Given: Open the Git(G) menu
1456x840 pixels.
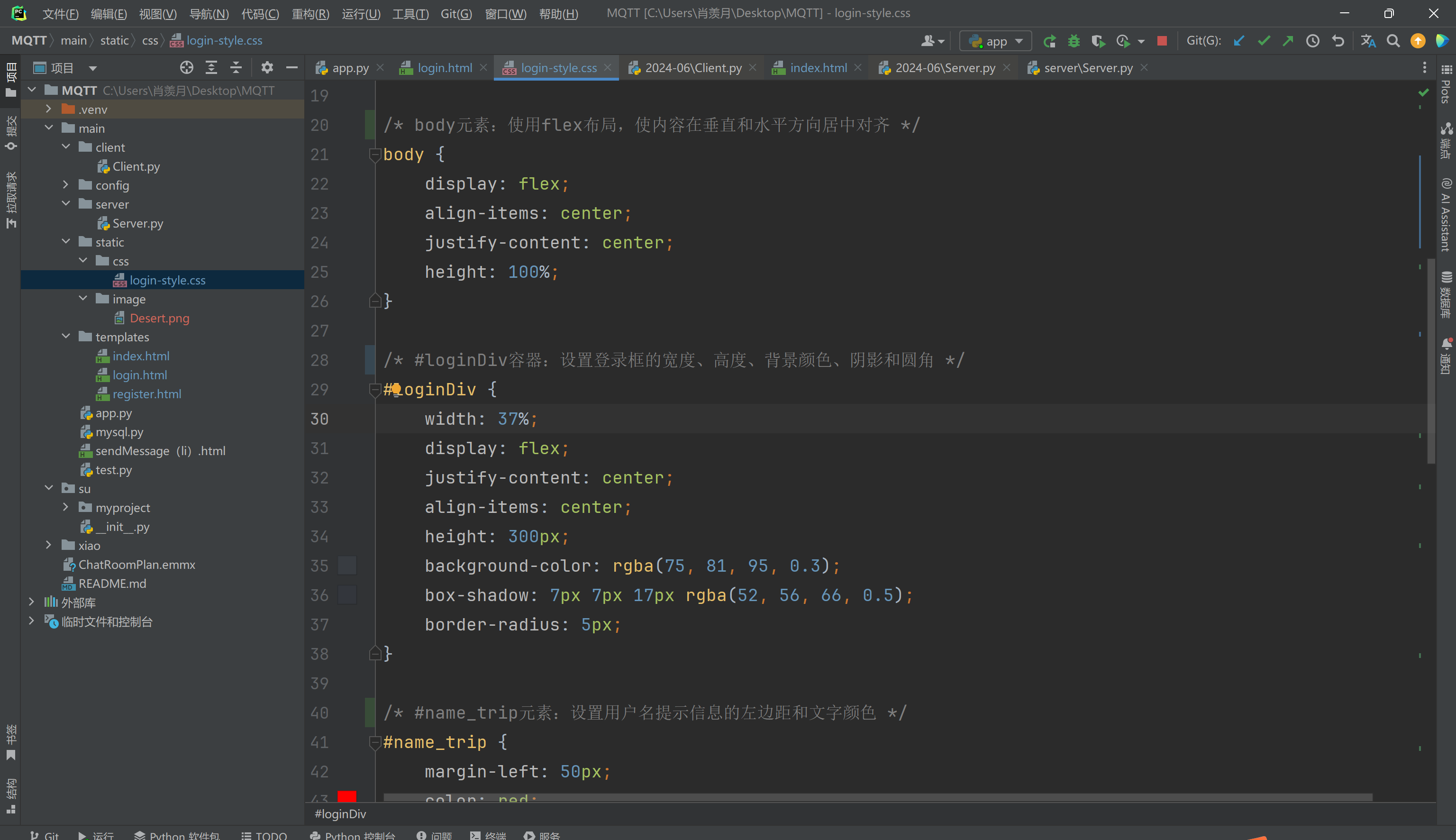Looking at the screenshot, I should coord(456,13).
